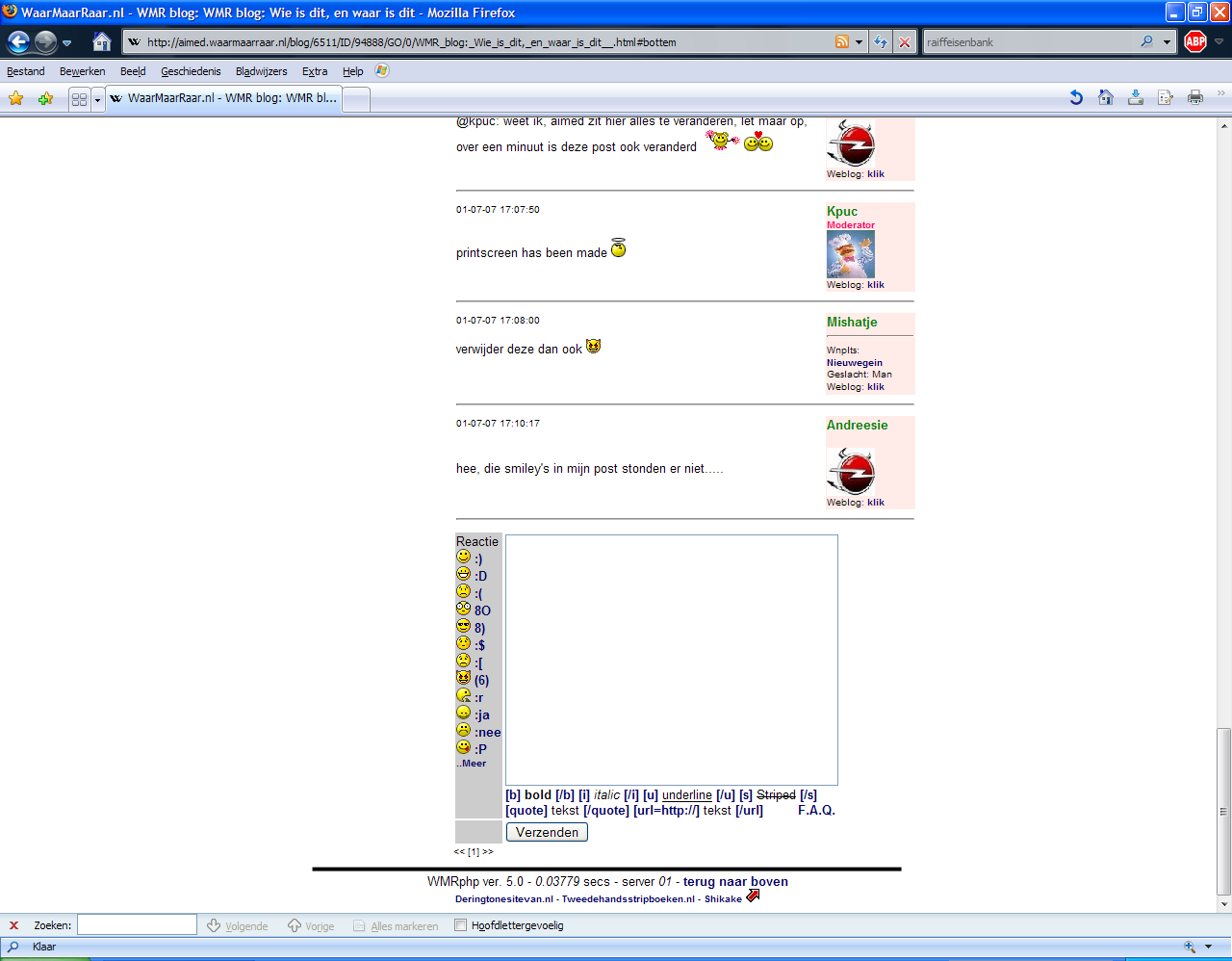This screenshot has width=1232, height=961.
Task: Click inside the Reactie text area
Action: 671,660
